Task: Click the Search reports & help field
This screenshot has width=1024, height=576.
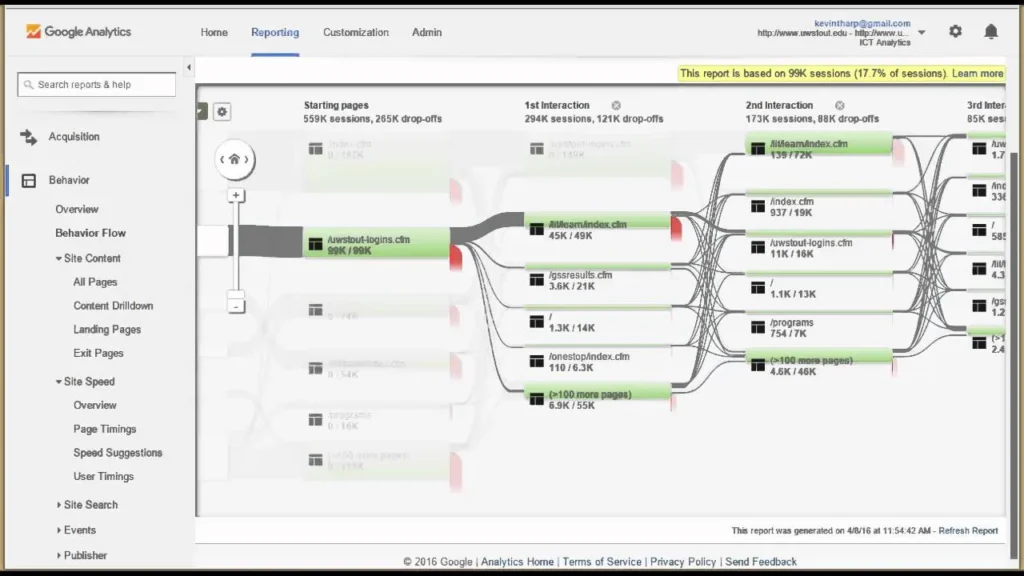Action: (x=97, y=85)
